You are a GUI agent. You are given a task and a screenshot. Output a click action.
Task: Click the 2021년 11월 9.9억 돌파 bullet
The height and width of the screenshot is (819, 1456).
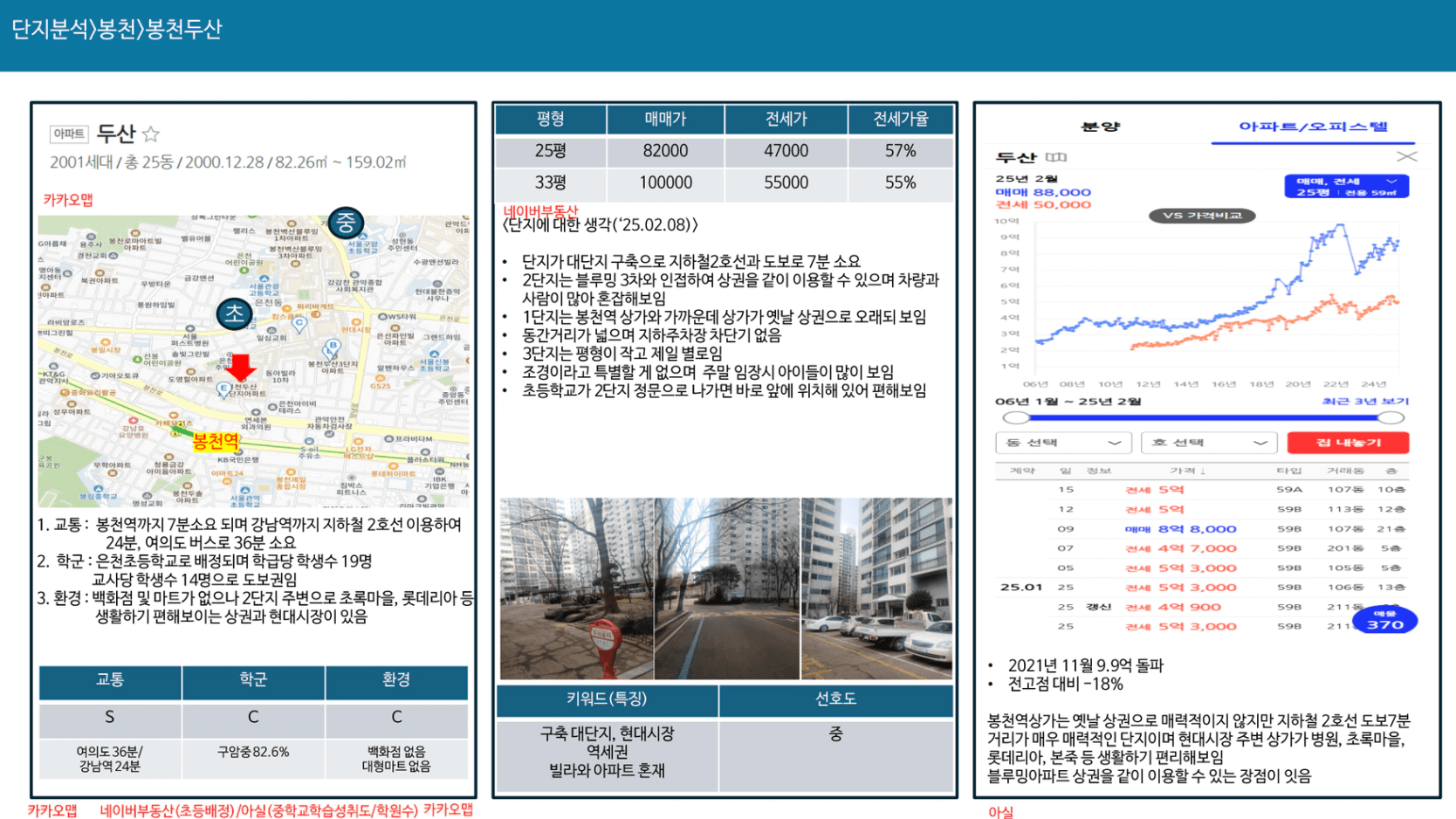1086,665
